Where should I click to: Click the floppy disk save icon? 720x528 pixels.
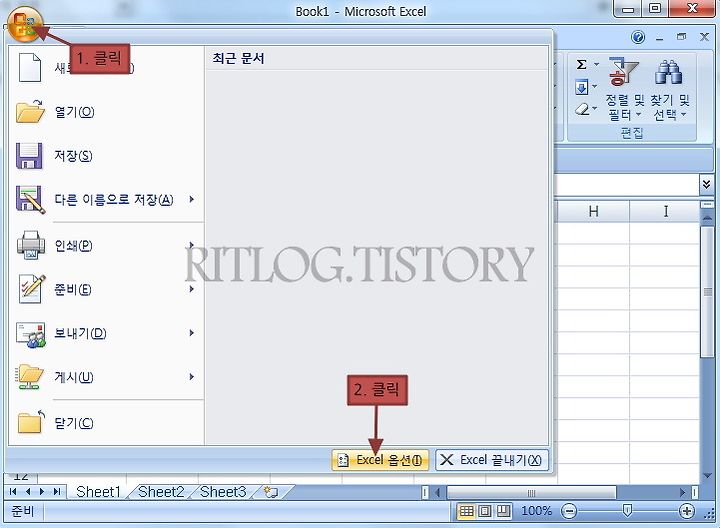(x=29, y=156)
